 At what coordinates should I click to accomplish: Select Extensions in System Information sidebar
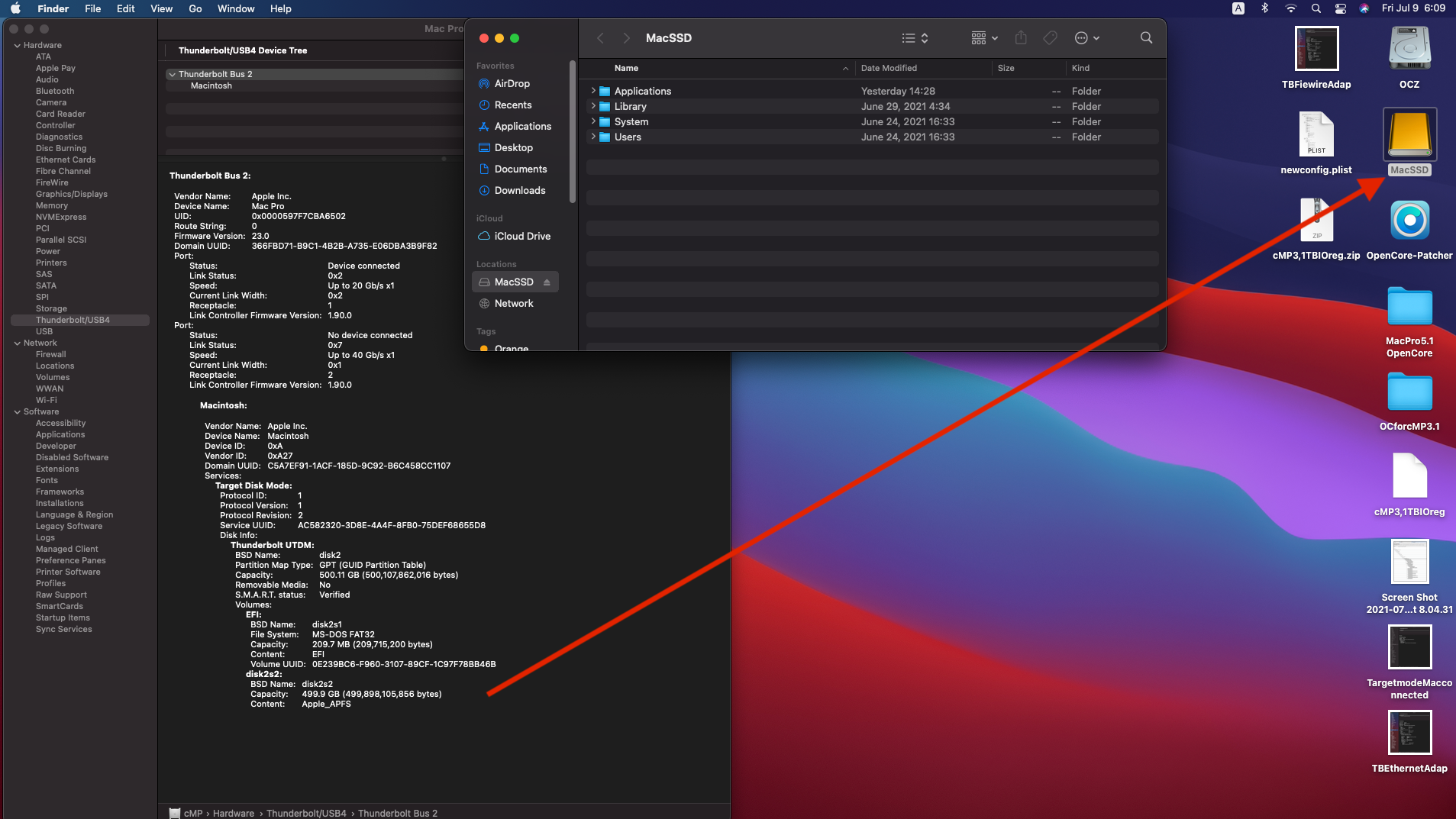(x=57, y=469)
